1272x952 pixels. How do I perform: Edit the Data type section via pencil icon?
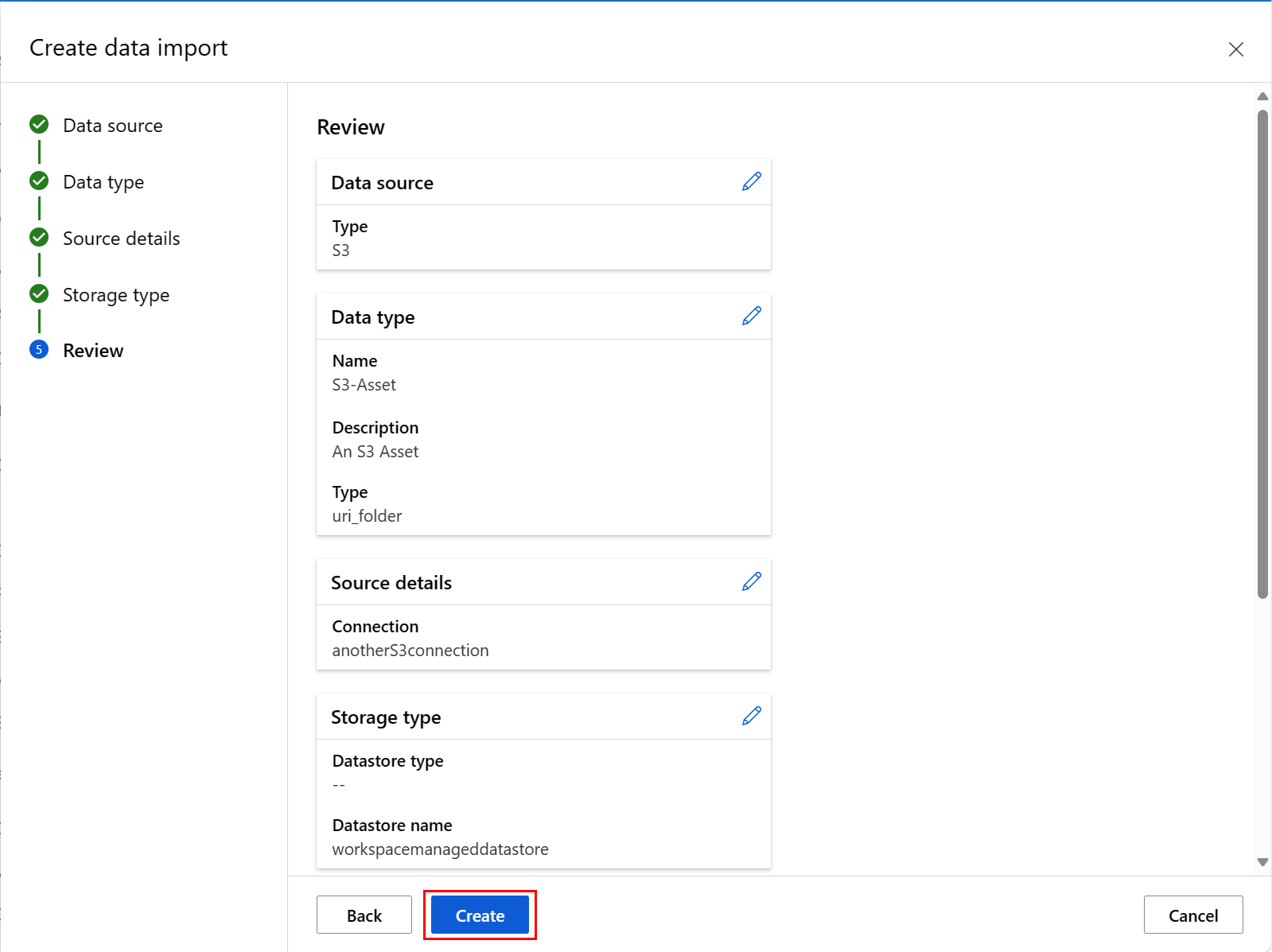click(751, 317)
